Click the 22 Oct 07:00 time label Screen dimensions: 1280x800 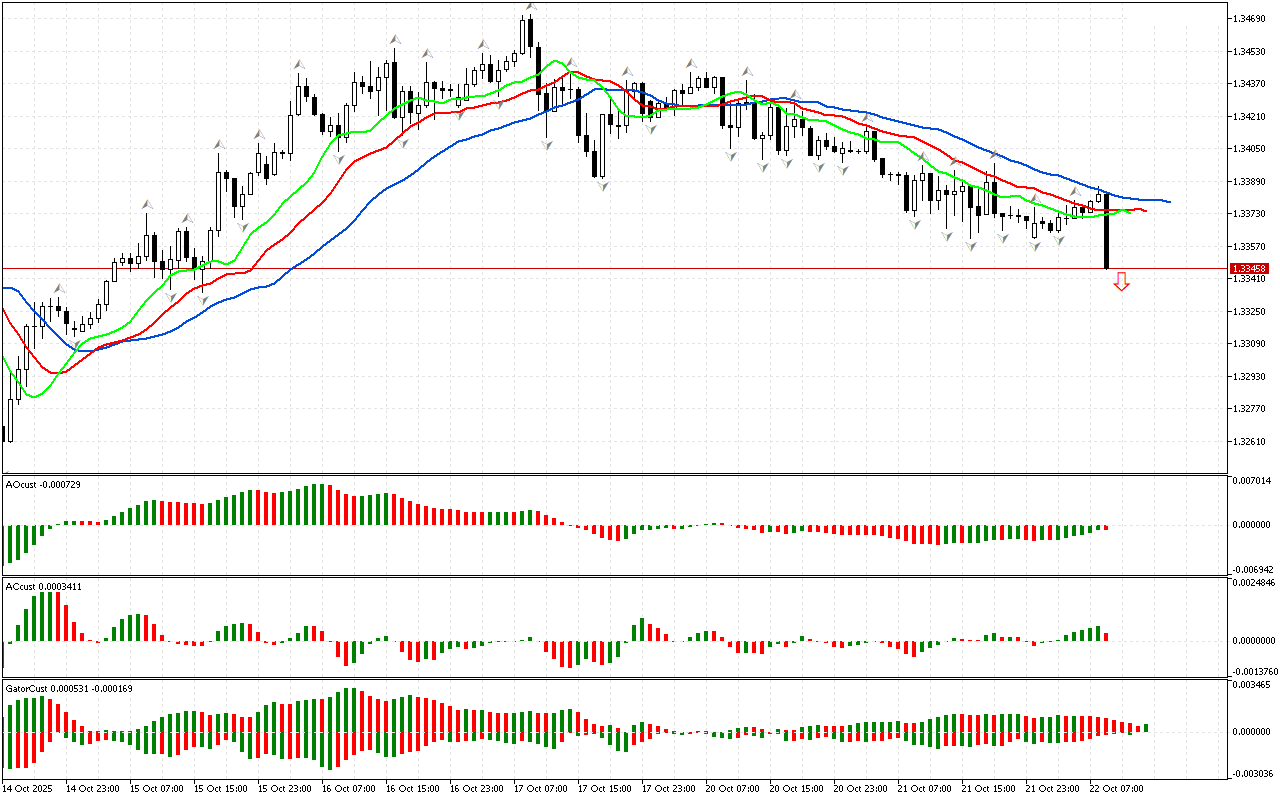point(1116,788)
